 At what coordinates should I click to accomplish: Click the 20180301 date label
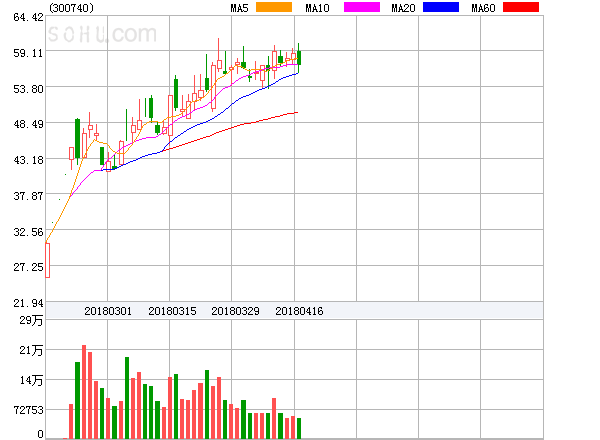(108, 311)
